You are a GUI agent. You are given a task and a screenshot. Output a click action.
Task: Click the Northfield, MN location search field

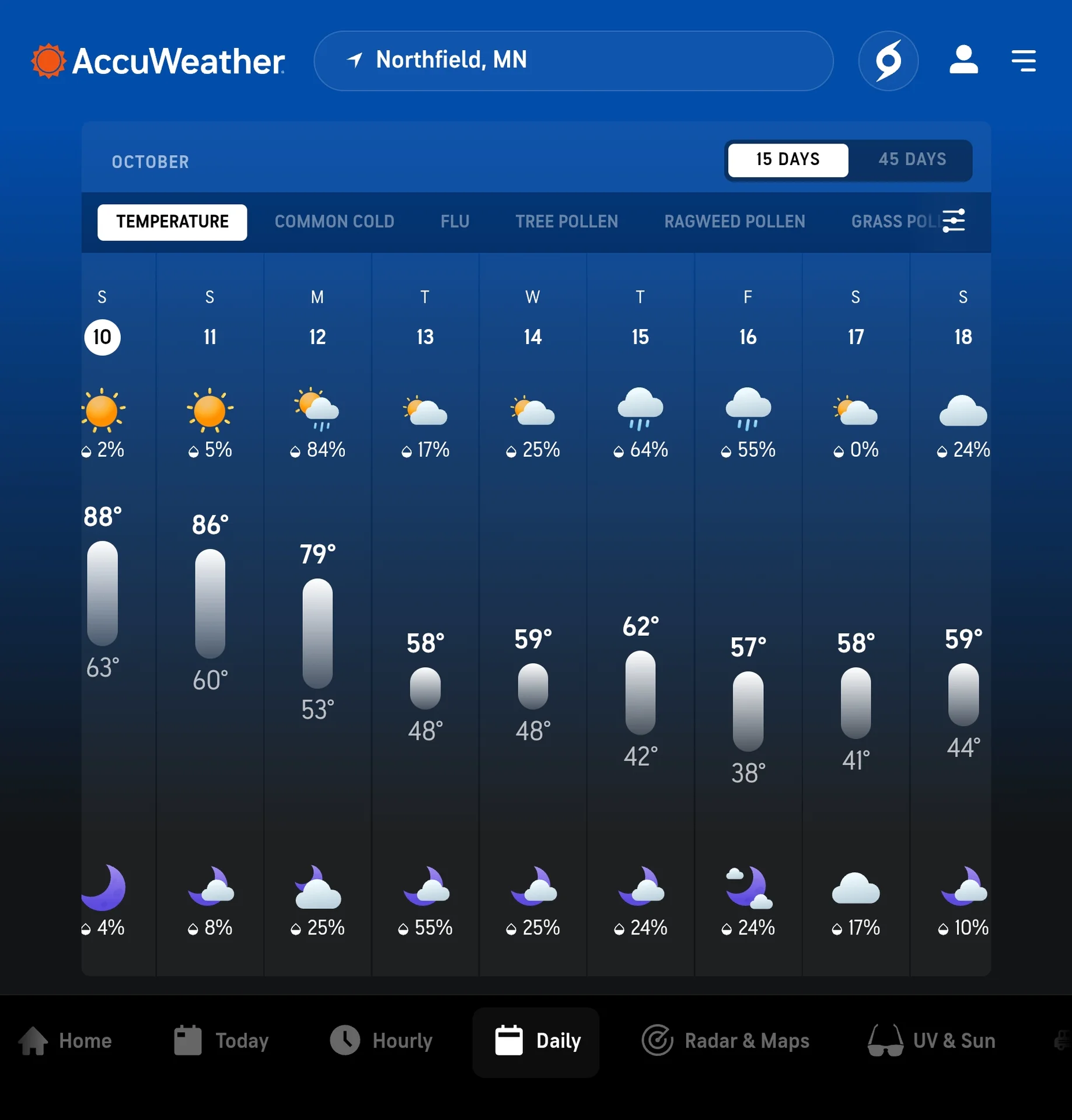point(573,61)
